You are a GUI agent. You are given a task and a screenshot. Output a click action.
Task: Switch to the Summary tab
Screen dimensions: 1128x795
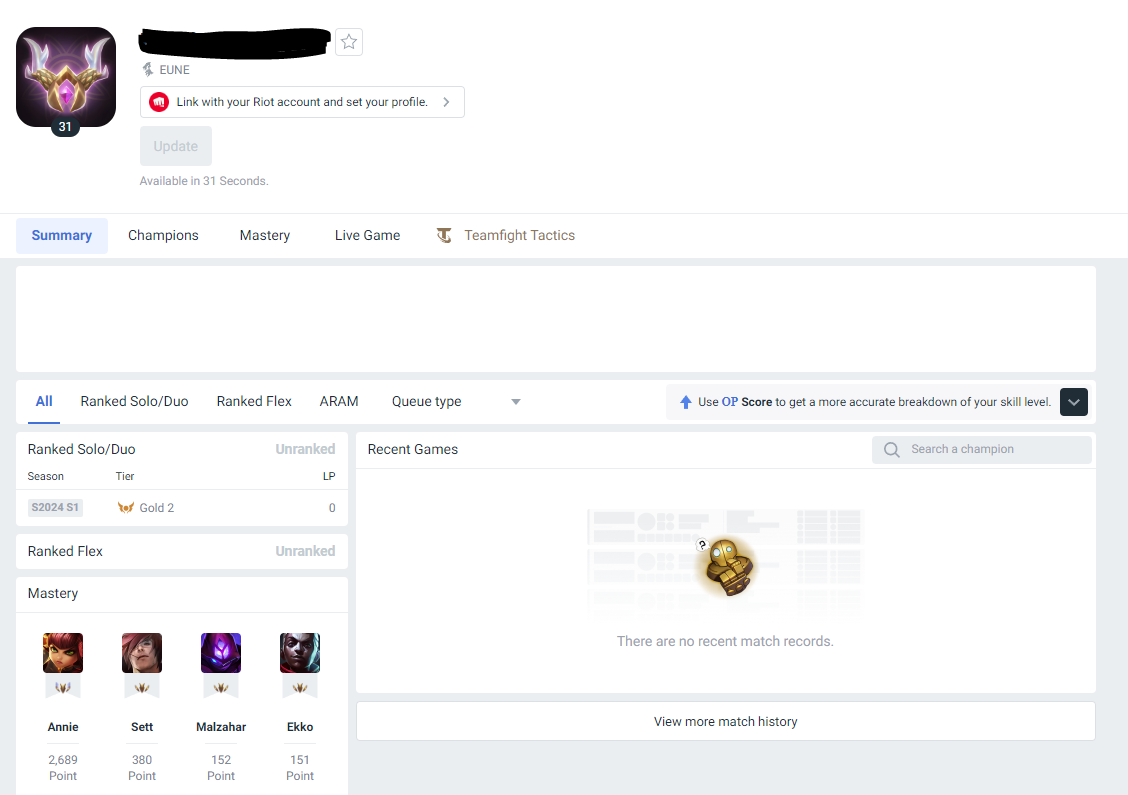point(62,235)
